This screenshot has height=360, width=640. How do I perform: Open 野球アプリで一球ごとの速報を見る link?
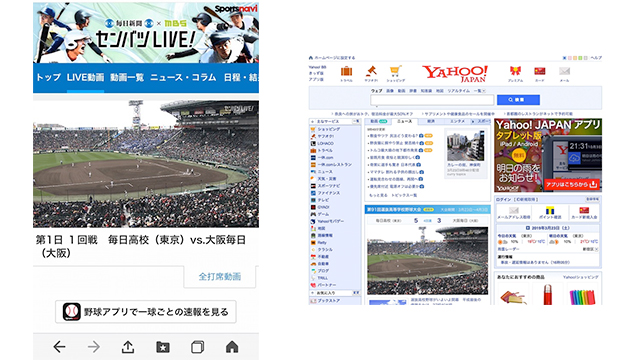[x=146, y=312]
